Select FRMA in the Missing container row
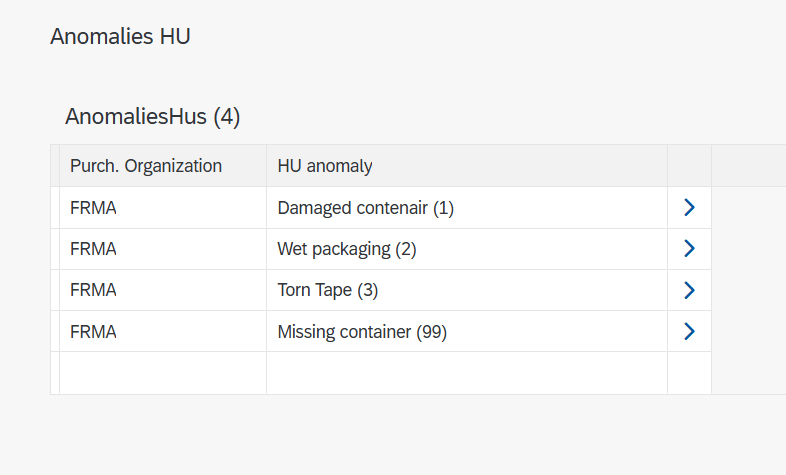Screen dimensions: 786x475 [x=93, y=331]
